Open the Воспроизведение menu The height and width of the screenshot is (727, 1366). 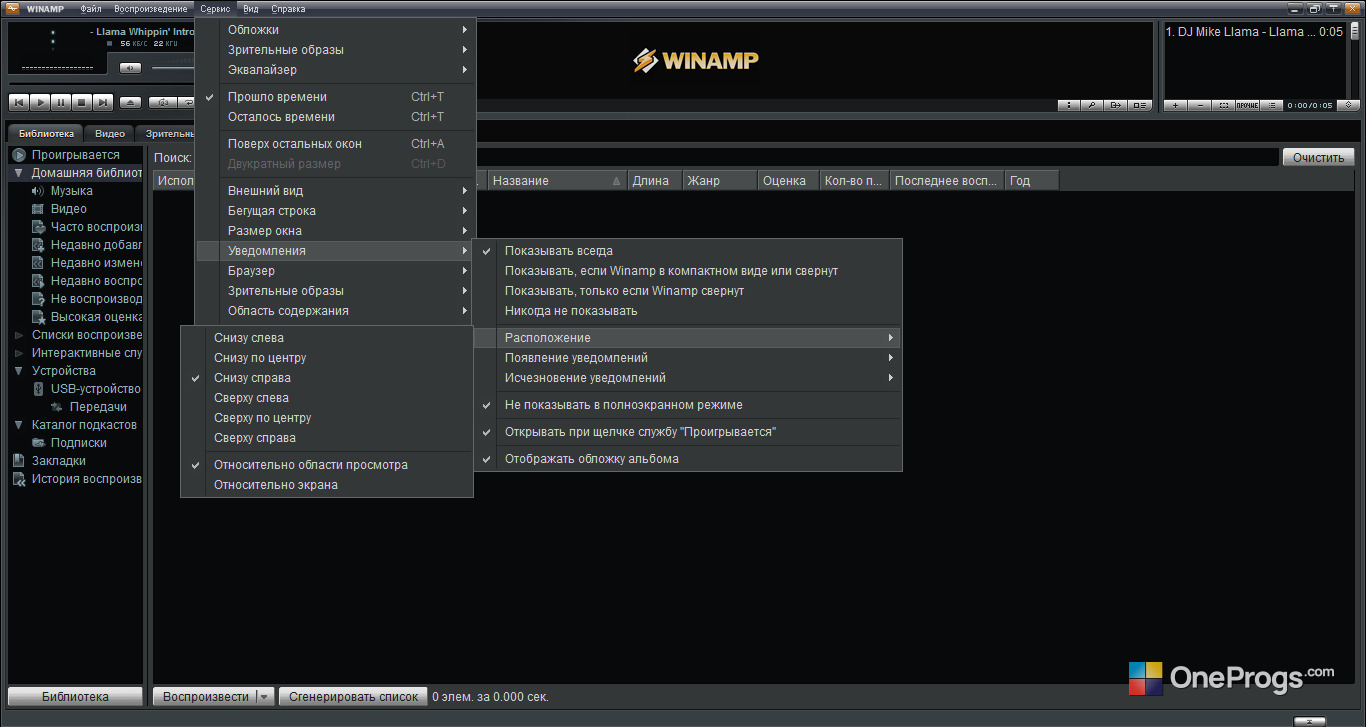point(151,9)
